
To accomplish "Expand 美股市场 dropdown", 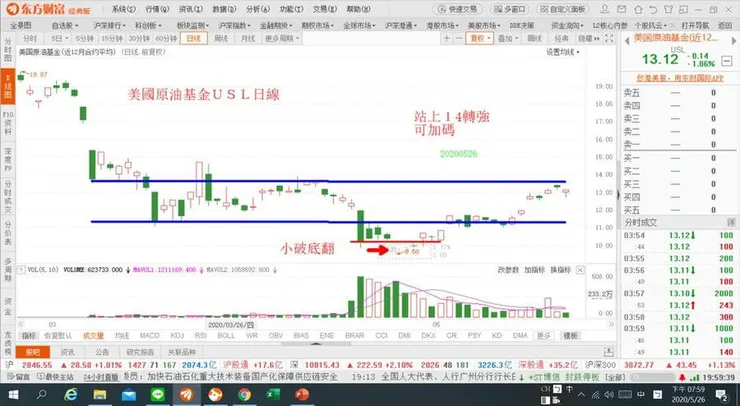I will pos(485,25).
